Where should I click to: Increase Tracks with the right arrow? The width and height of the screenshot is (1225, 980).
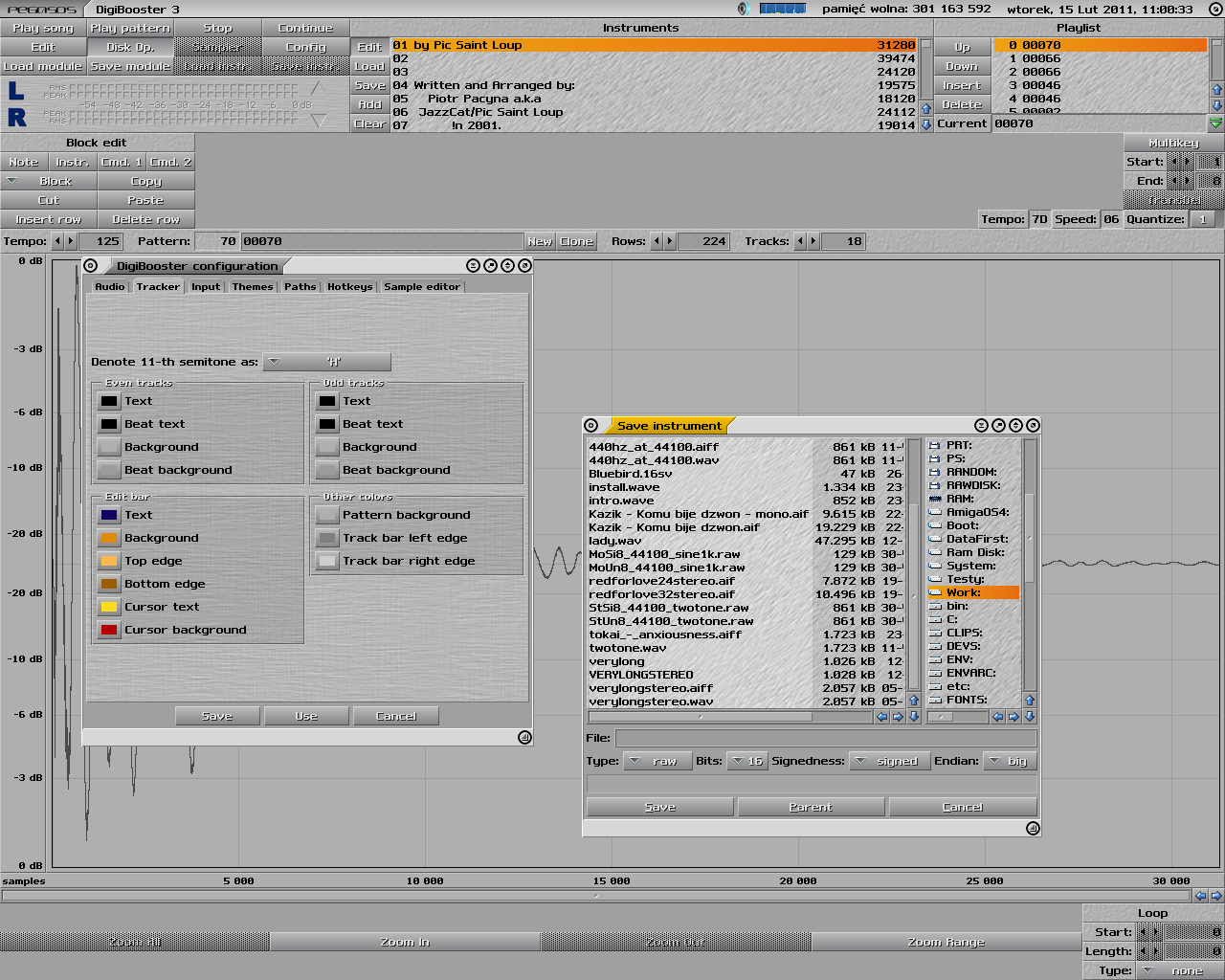813,241
